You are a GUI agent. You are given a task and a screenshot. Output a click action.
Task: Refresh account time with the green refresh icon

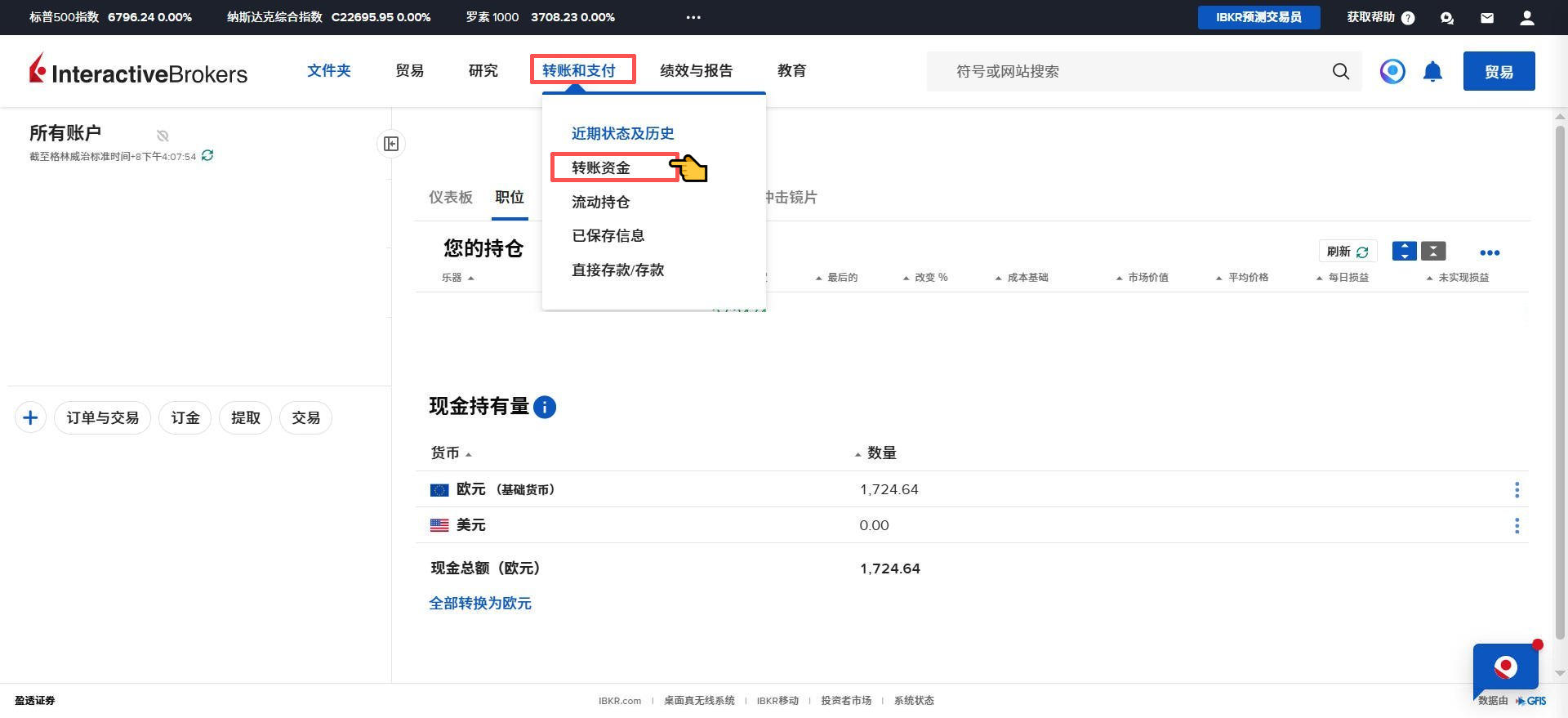(207, 155)
